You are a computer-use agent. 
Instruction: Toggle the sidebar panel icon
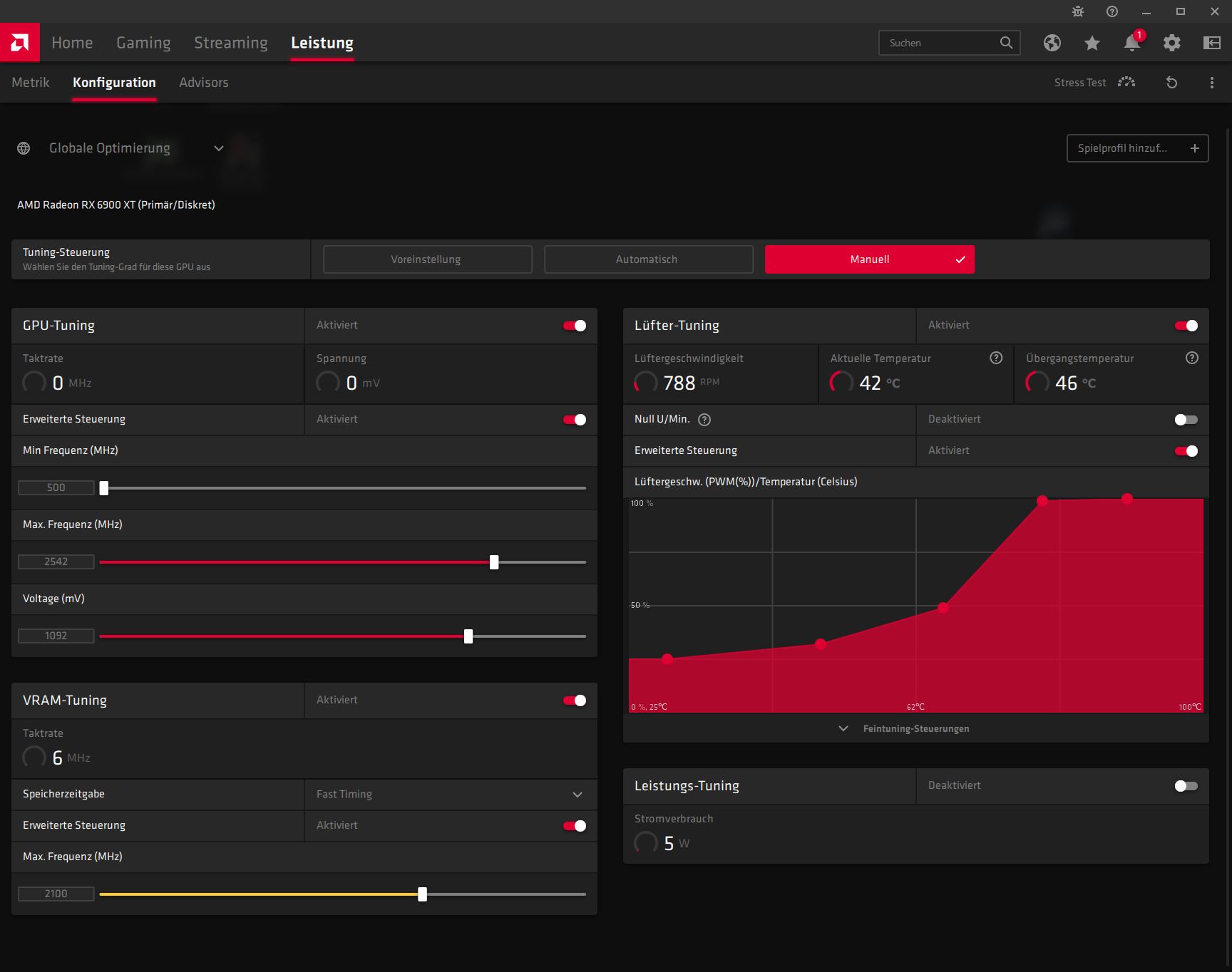(1212, 43)
